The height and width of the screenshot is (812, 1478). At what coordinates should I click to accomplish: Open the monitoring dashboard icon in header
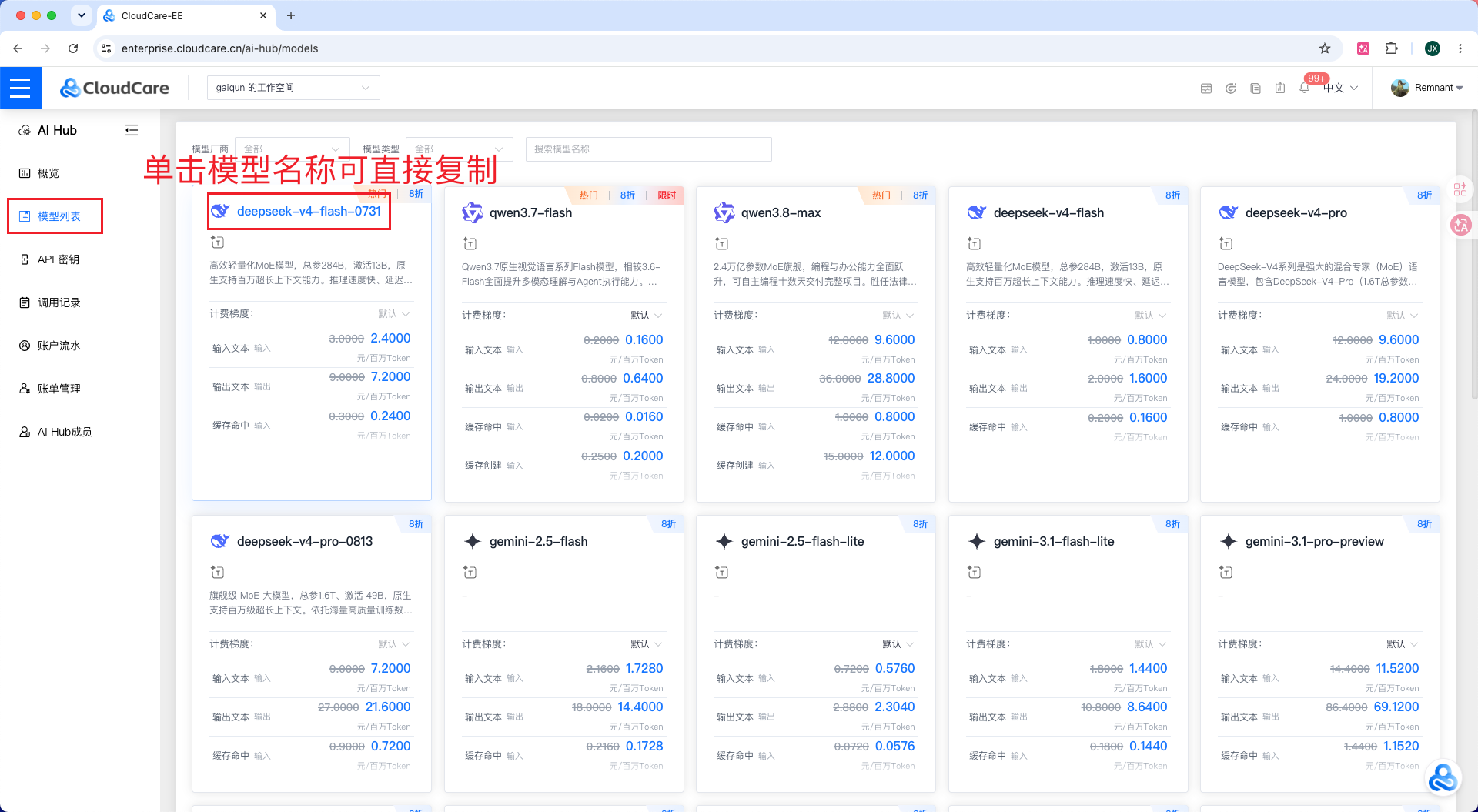pos(1206,89)
